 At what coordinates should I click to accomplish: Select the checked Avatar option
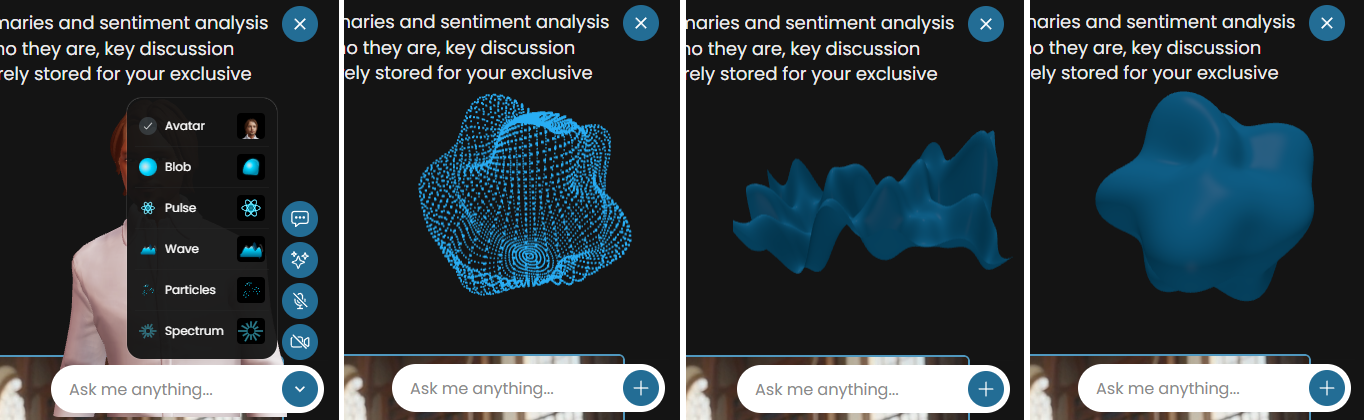[x=185, y=126]
